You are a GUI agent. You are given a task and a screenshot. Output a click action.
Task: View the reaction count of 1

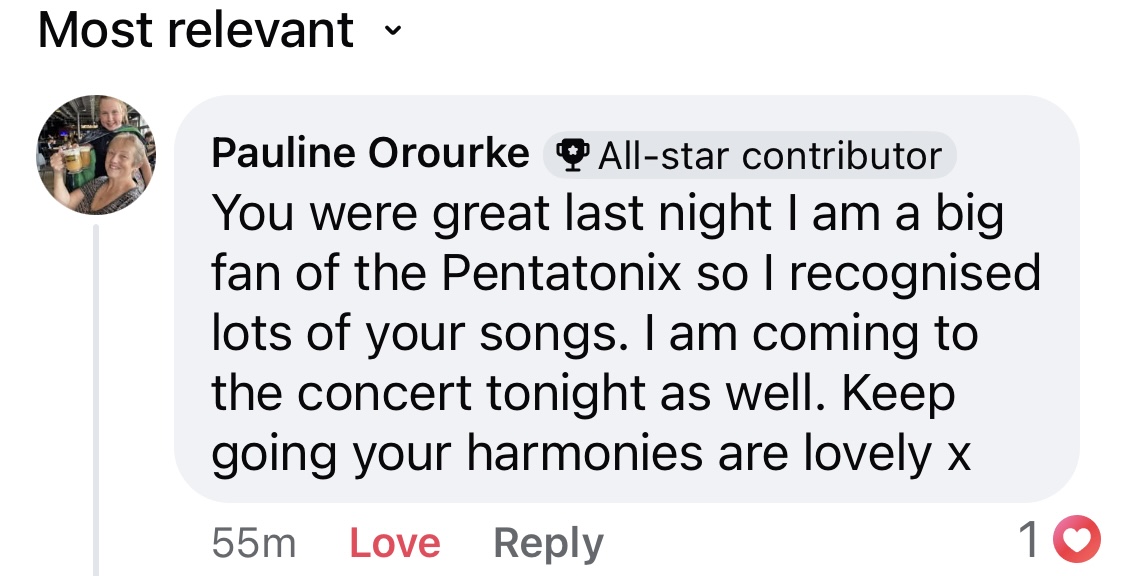click(x=1029, y=541)
